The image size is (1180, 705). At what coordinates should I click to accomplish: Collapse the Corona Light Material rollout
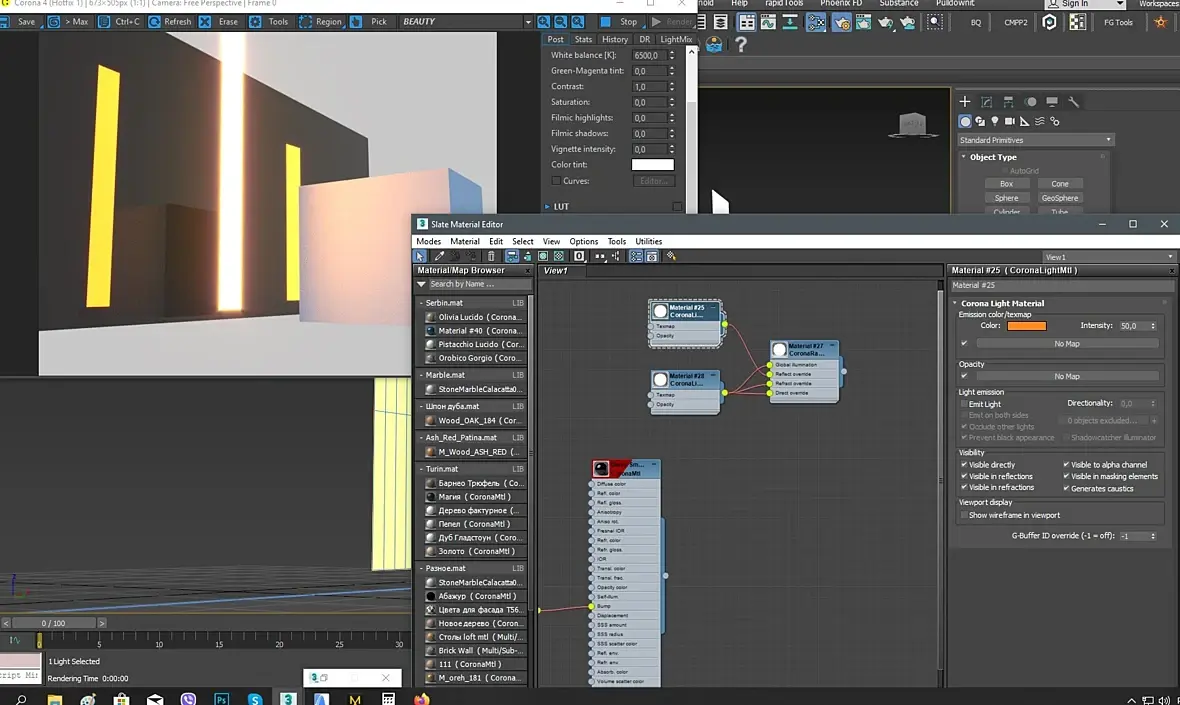click(x=955, y=303)
